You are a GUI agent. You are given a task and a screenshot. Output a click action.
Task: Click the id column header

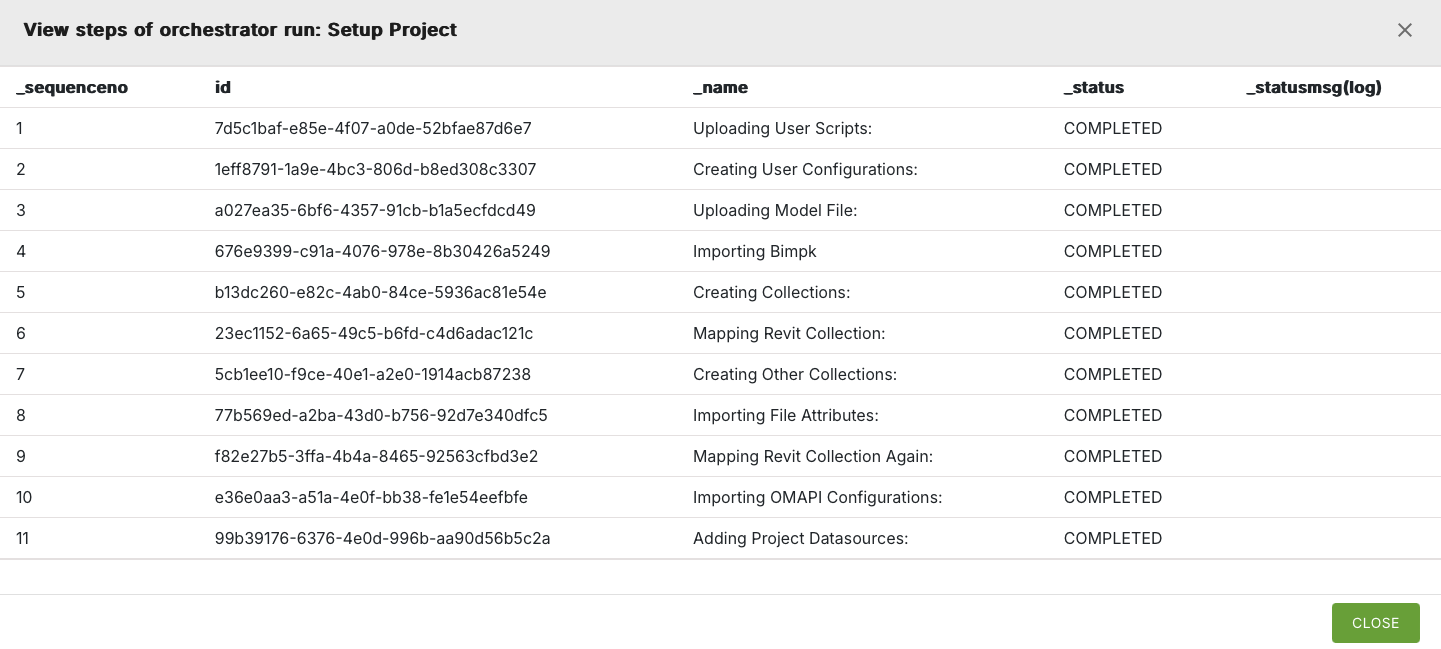223,87
